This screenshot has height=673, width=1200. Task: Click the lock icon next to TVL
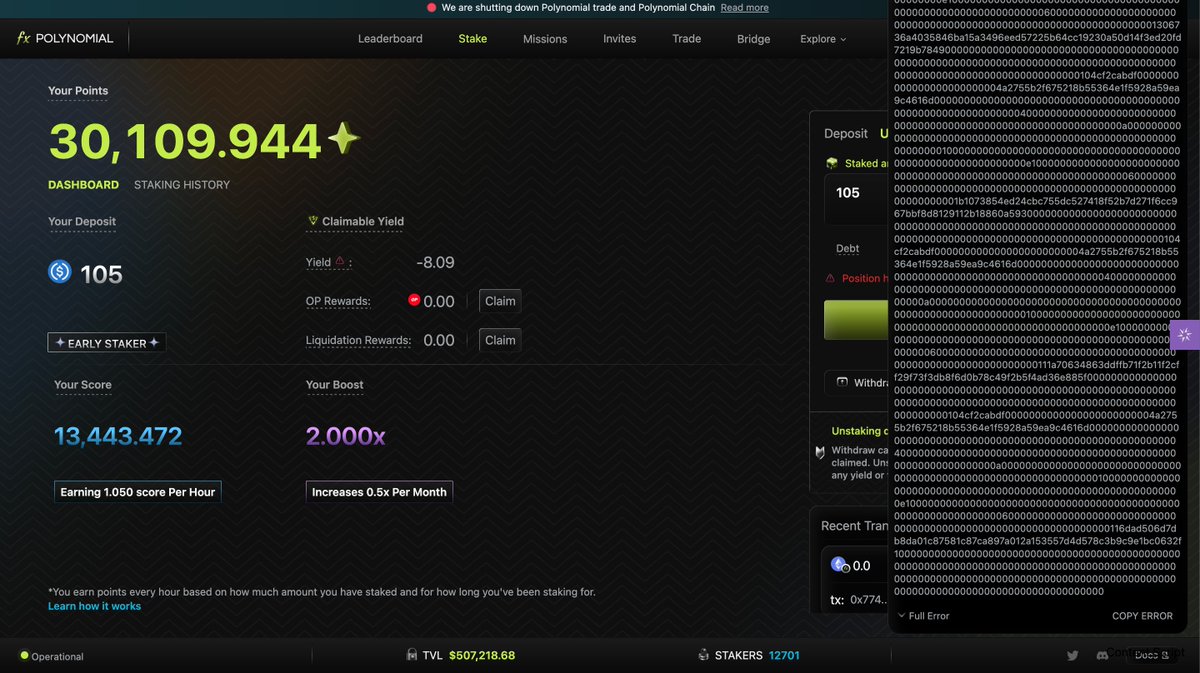point(413,655)
